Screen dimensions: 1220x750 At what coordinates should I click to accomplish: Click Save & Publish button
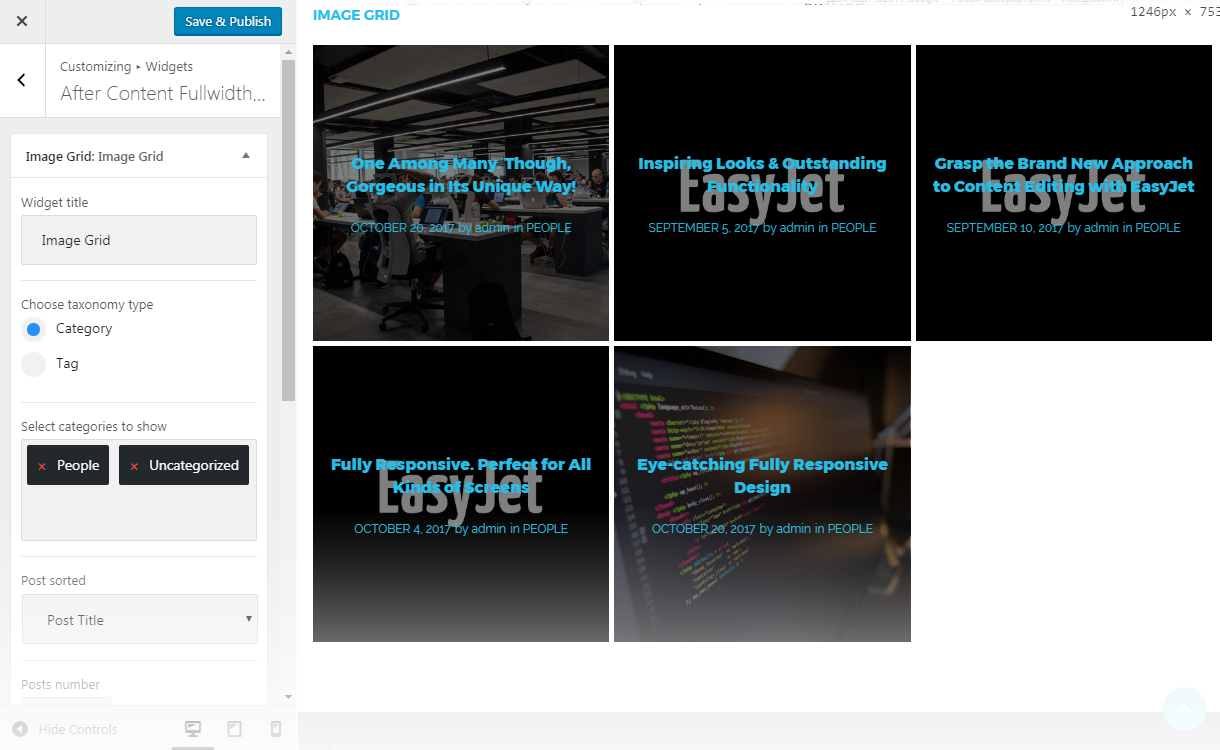pos(228,21)
